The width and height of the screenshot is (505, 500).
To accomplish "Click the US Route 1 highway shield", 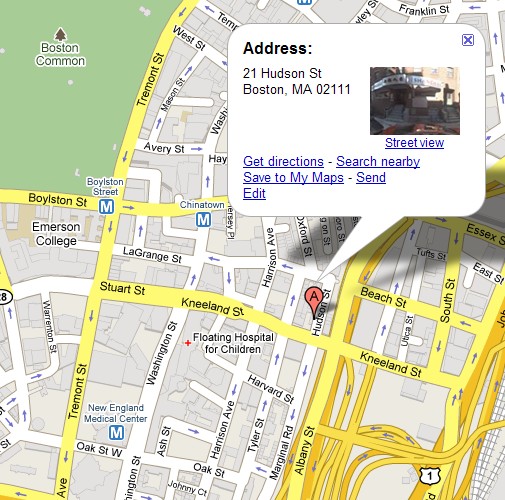I will point(430,476).
